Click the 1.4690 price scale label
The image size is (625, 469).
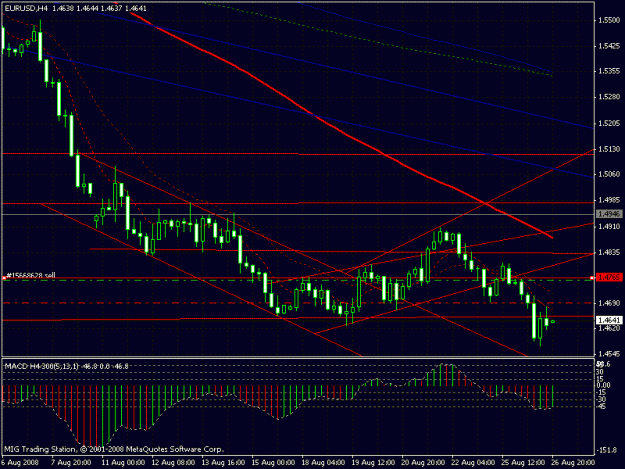click(609, 303)
